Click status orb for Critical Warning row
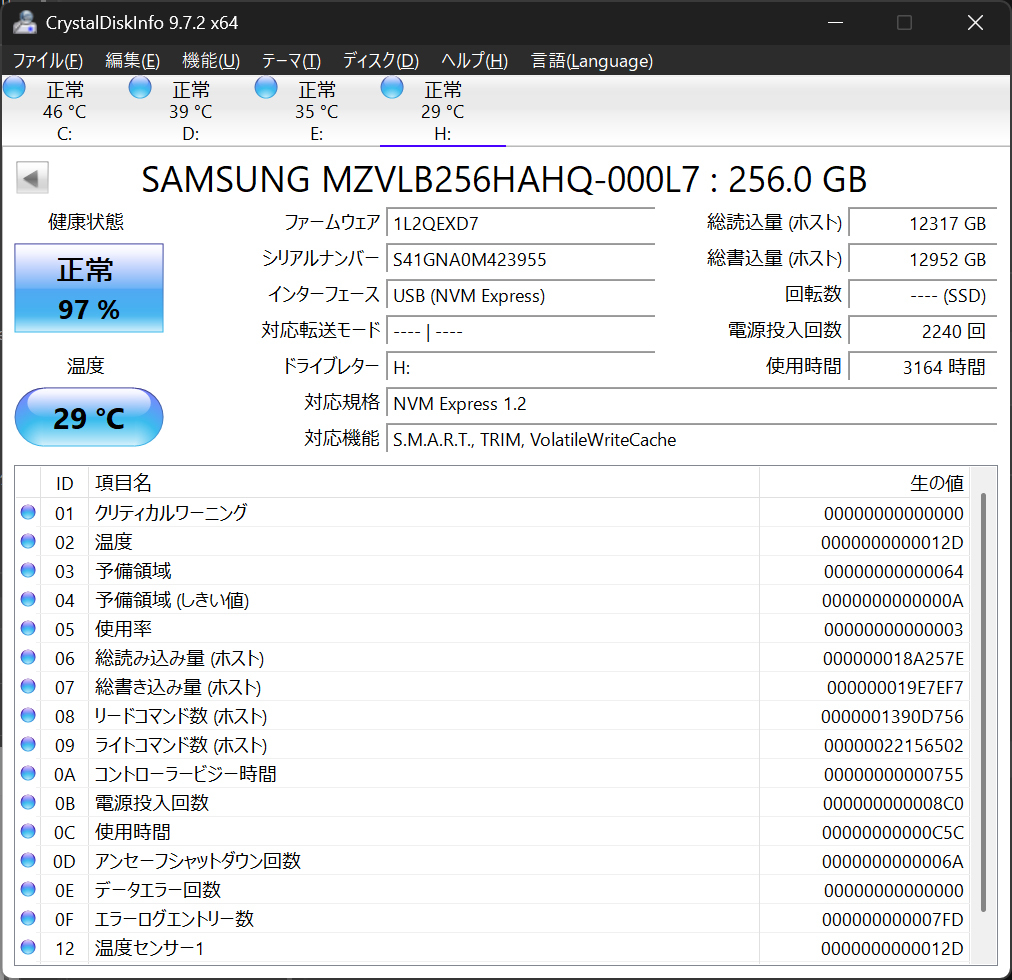The height and width of the screenshot is (980, 1012). coord(28,513)
